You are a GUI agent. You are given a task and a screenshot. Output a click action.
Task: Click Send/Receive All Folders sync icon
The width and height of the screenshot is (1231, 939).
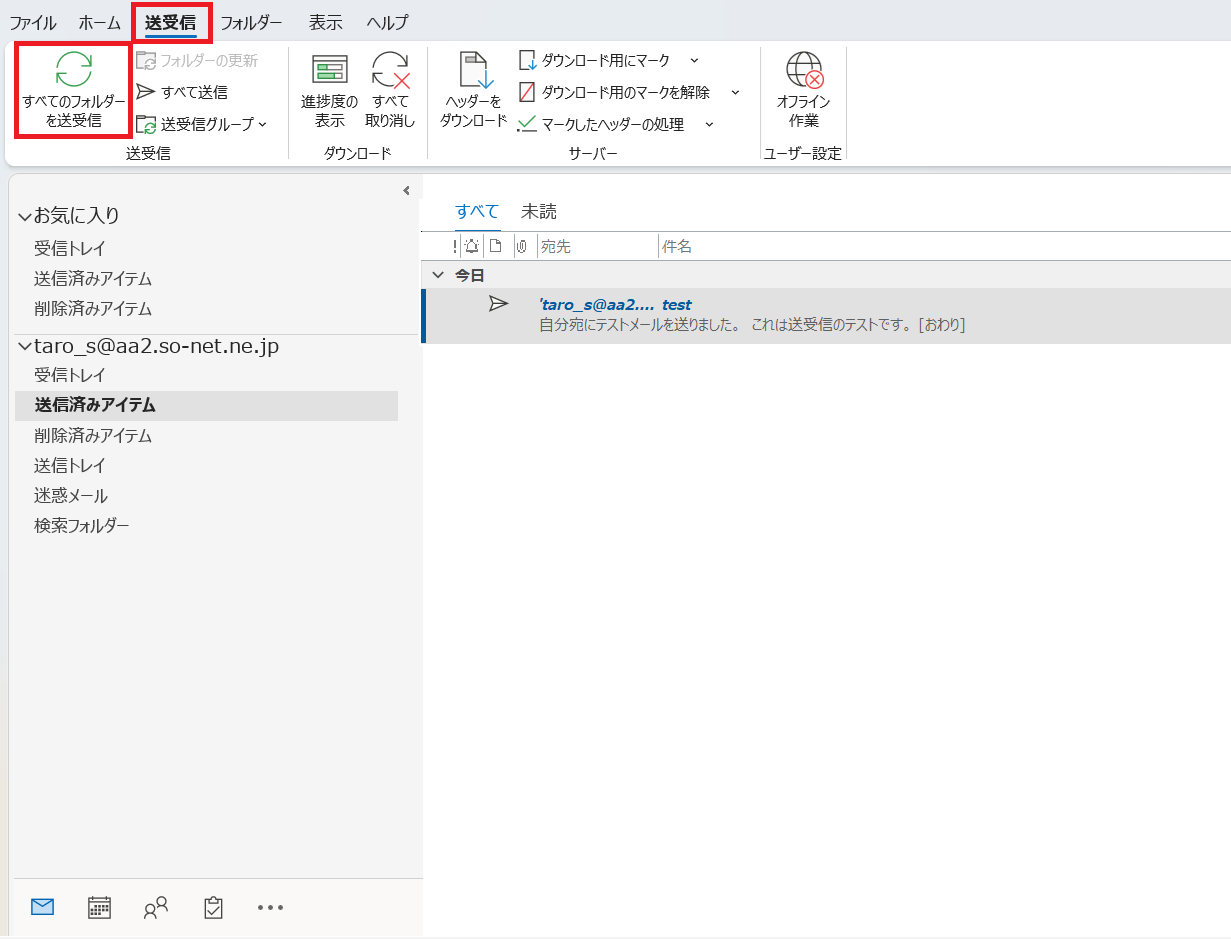pos(73,69)
